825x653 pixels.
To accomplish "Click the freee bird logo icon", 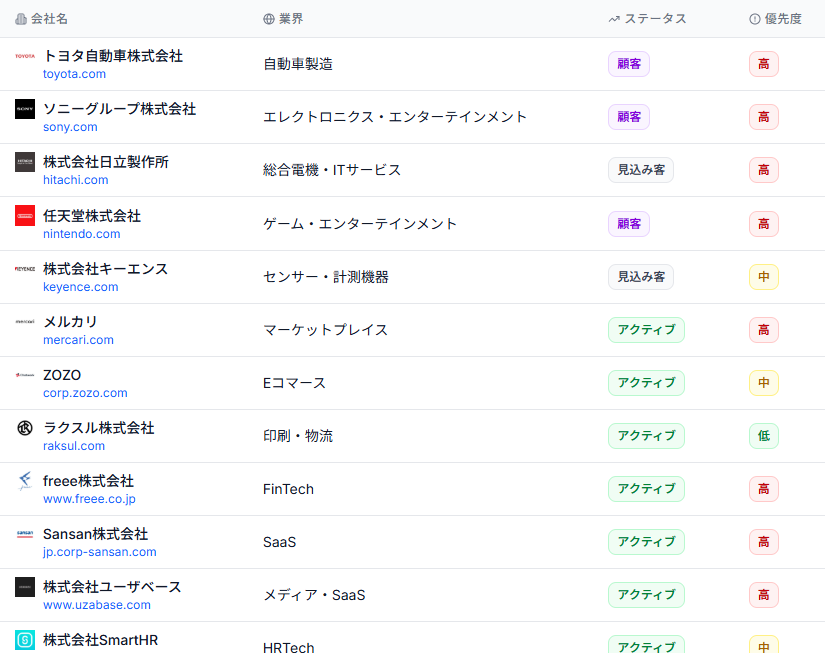I will (x=25, y=482).
